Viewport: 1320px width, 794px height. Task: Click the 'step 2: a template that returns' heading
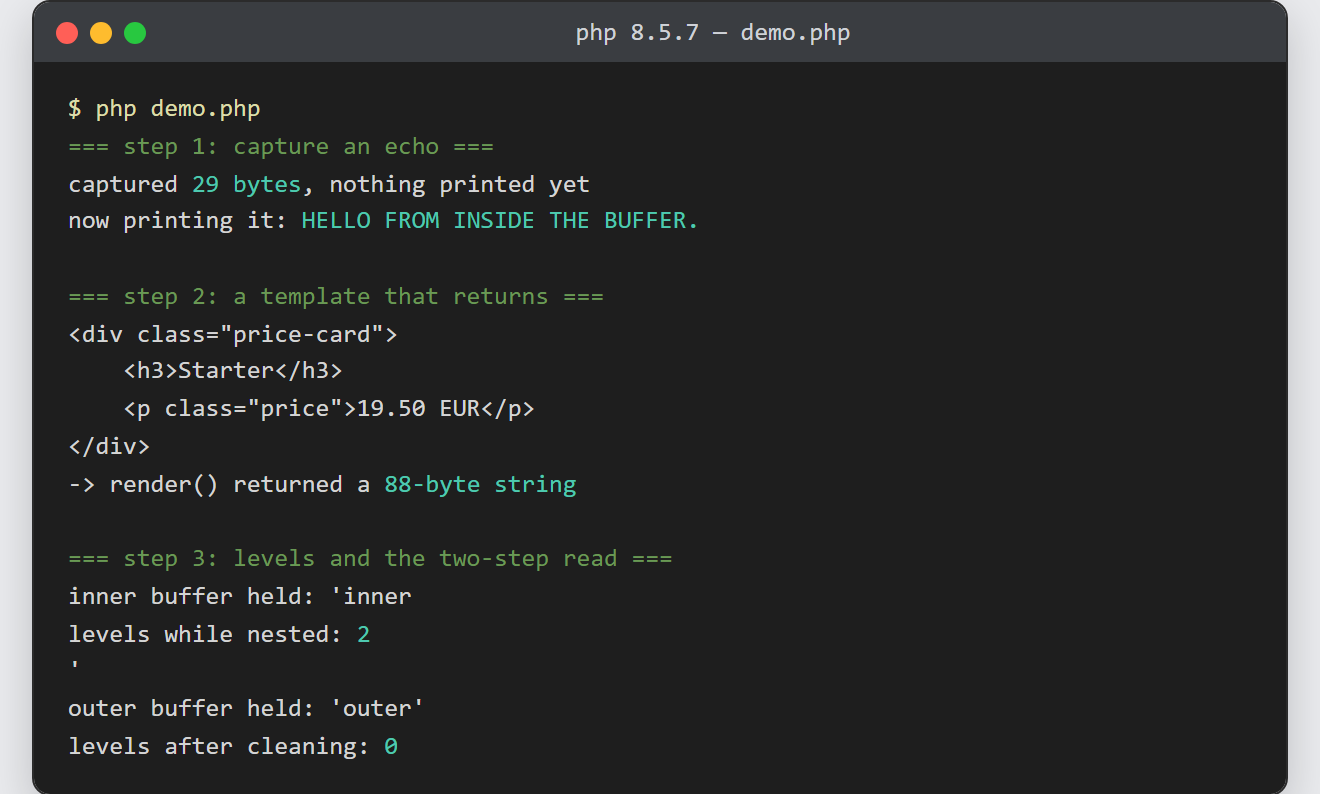[x=336, y=297]
